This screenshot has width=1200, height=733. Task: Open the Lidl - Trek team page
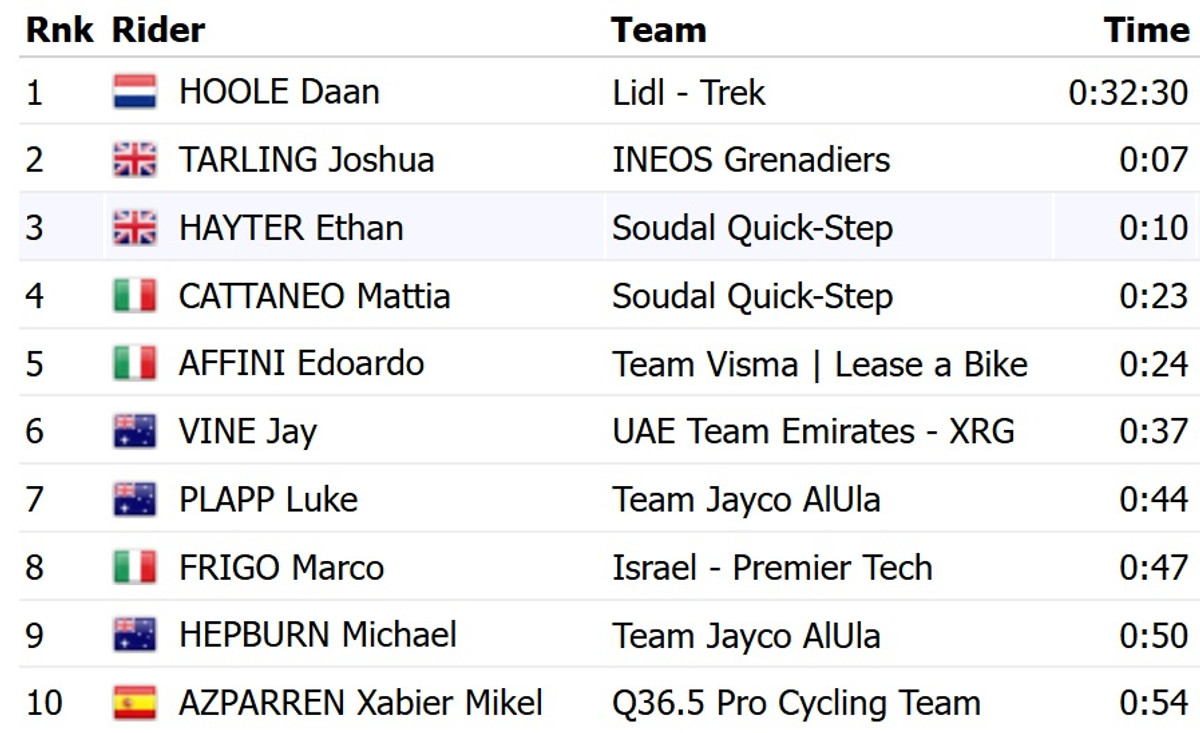click(688, 92)
